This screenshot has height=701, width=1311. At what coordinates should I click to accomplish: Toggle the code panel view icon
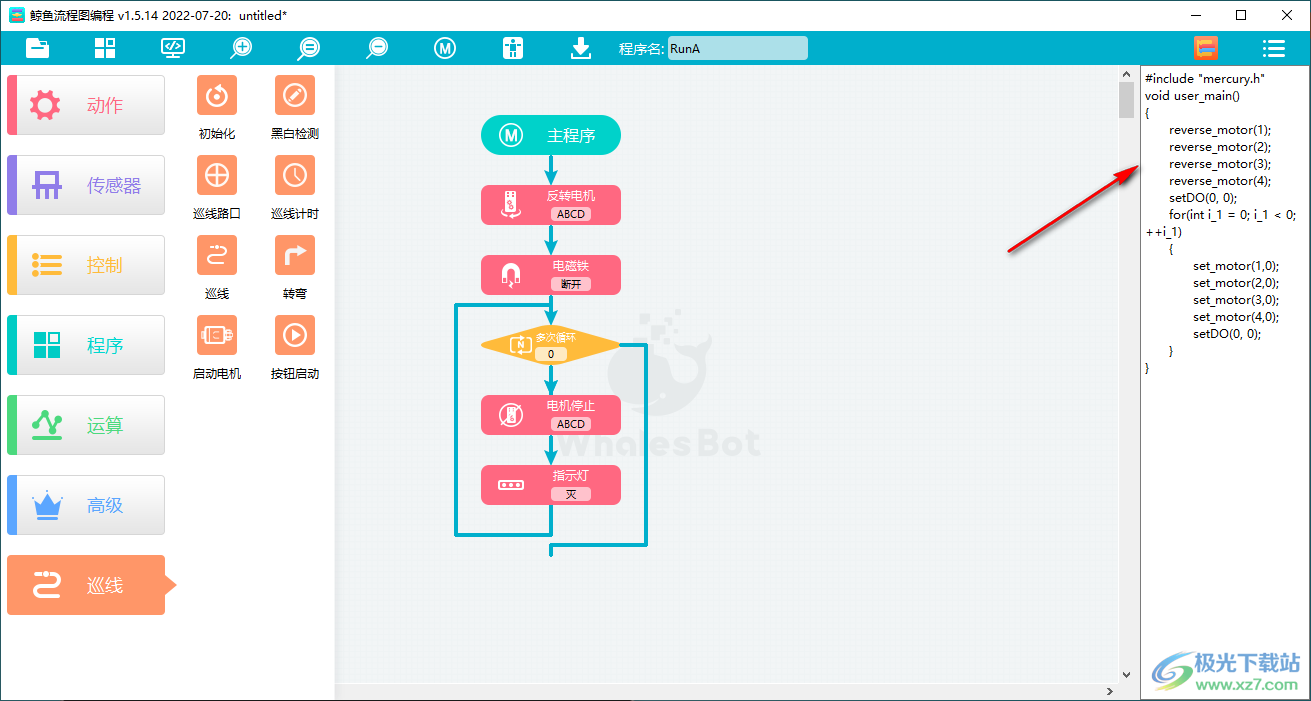pyautogui.click(x=1205, y=48)
